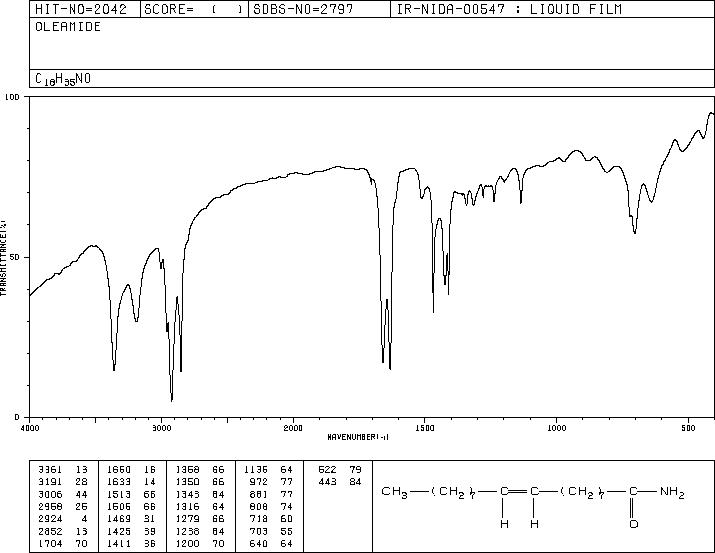Click the 100 label on transmittance axis

(x=12, y=97)
